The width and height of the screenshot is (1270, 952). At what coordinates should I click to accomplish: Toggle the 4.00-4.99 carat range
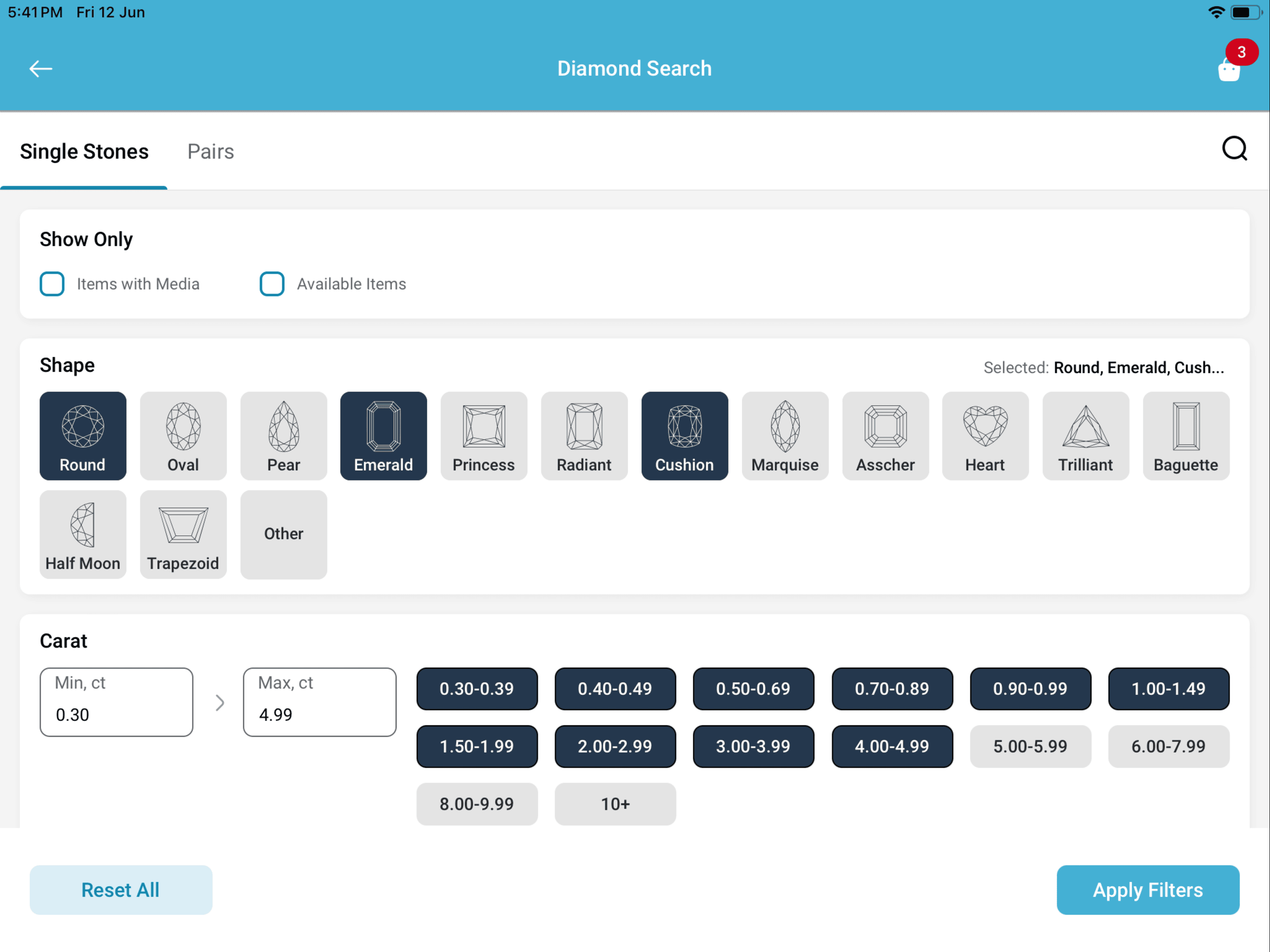(892, 747)
